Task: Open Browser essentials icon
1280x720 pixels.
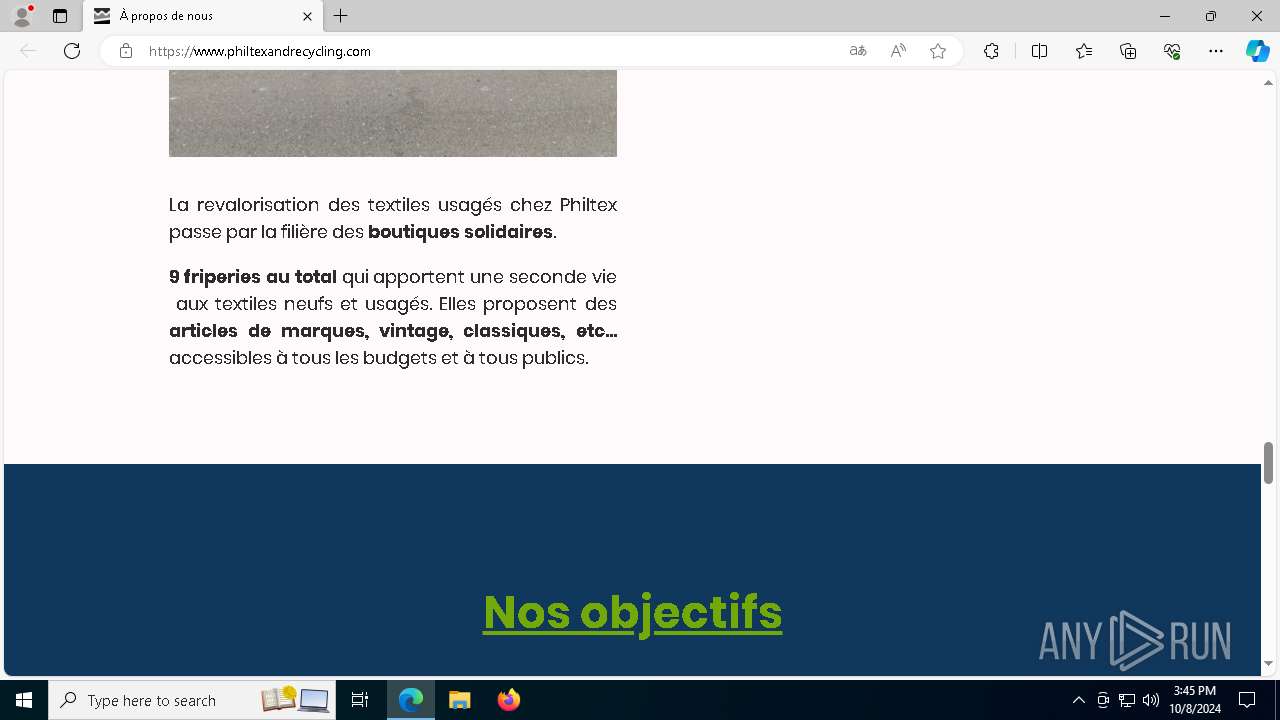Action: coord(1172,51)
